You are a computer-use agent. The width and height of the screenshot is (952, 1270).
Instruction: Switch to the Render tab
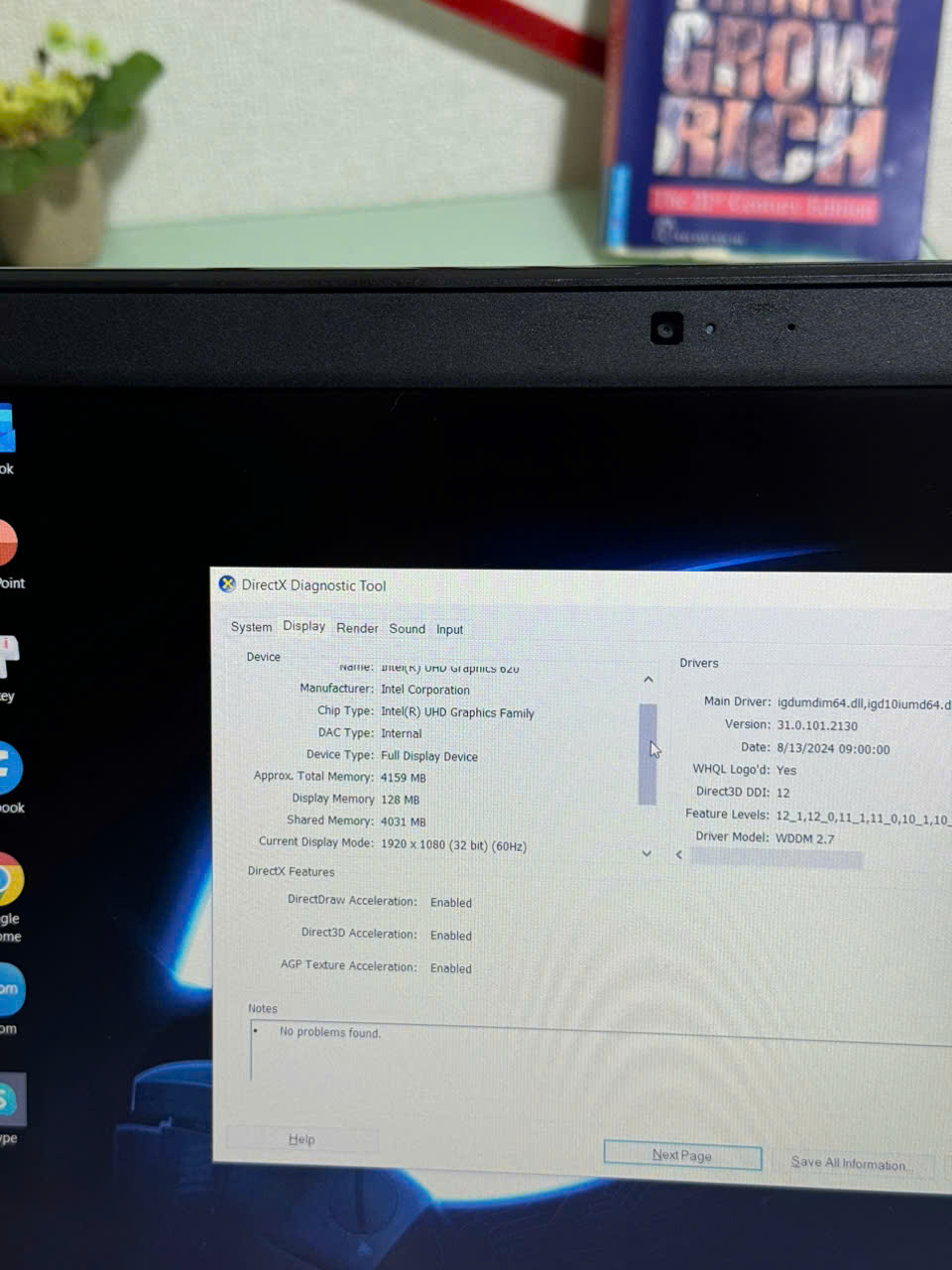click(357, 628)
